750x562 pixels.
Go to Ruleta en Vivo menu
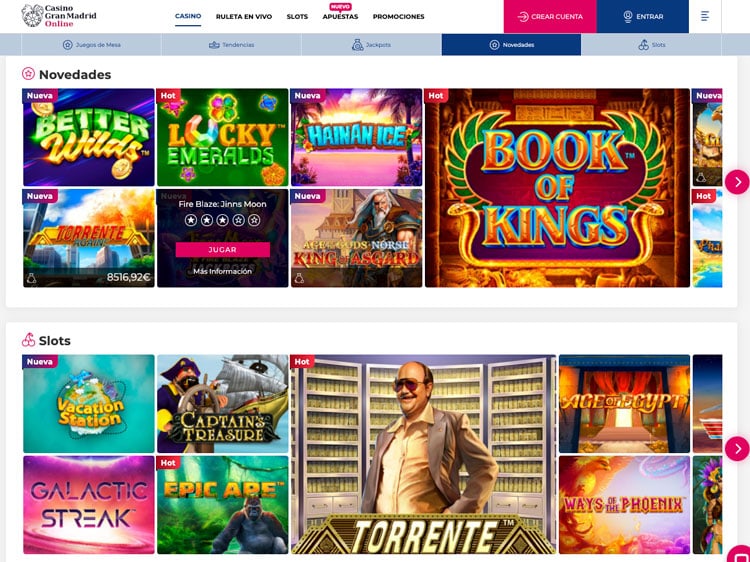(244, 16)
